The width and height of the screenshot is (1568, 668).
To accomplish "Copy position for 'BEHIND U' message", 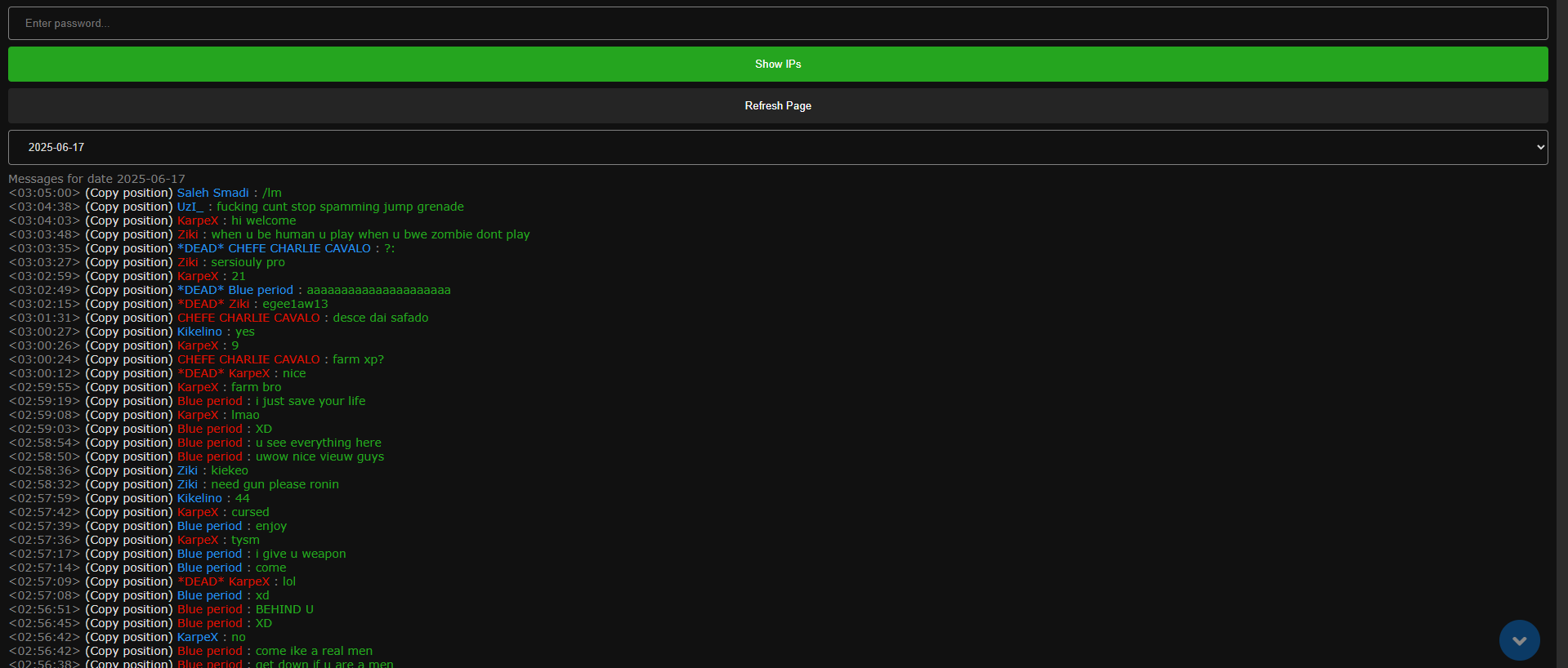I will point(129,610).
